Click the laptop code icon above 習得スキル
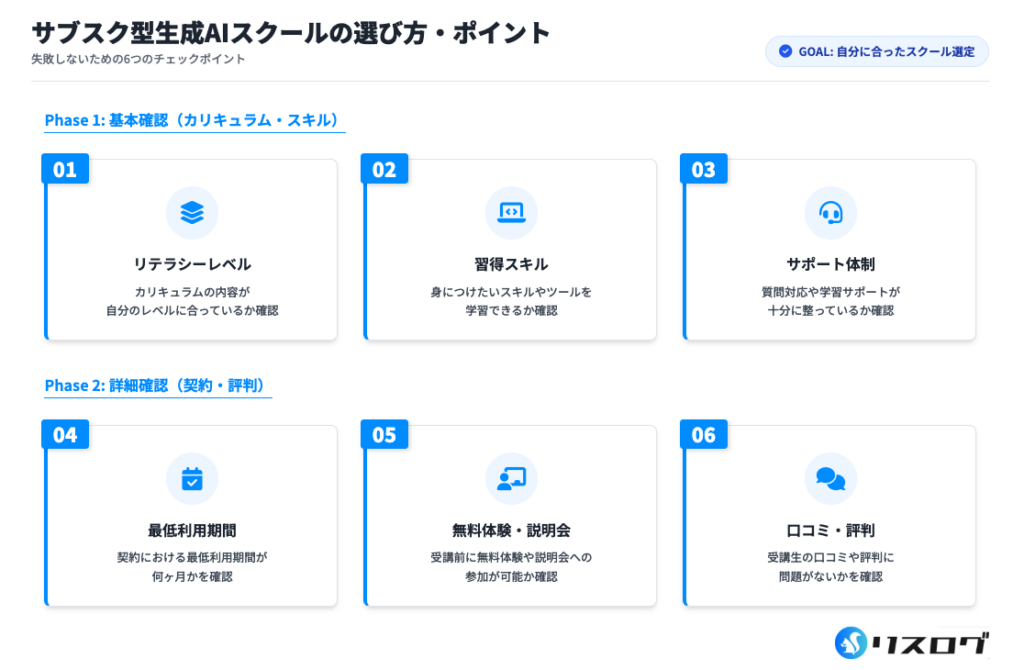The image size is (1024, 670). pos(511,212)
